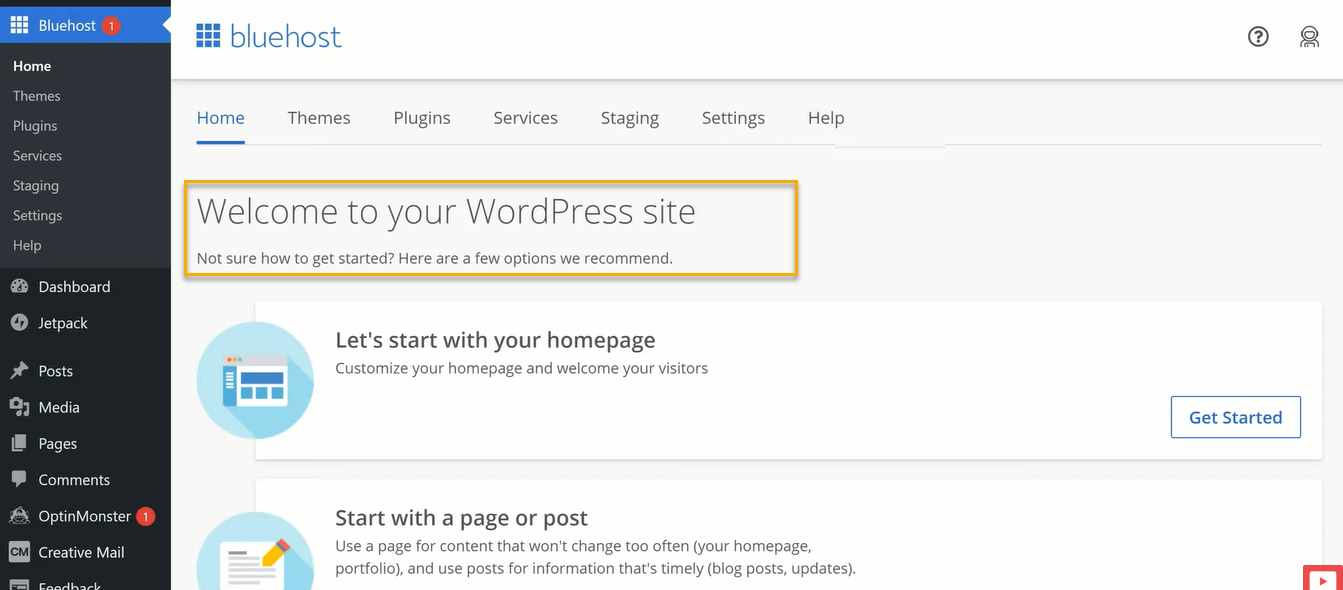Click the Dashboard gauge icon
Screen dimensions: 1343x590
pyautogui.click(x=19, y=287)
